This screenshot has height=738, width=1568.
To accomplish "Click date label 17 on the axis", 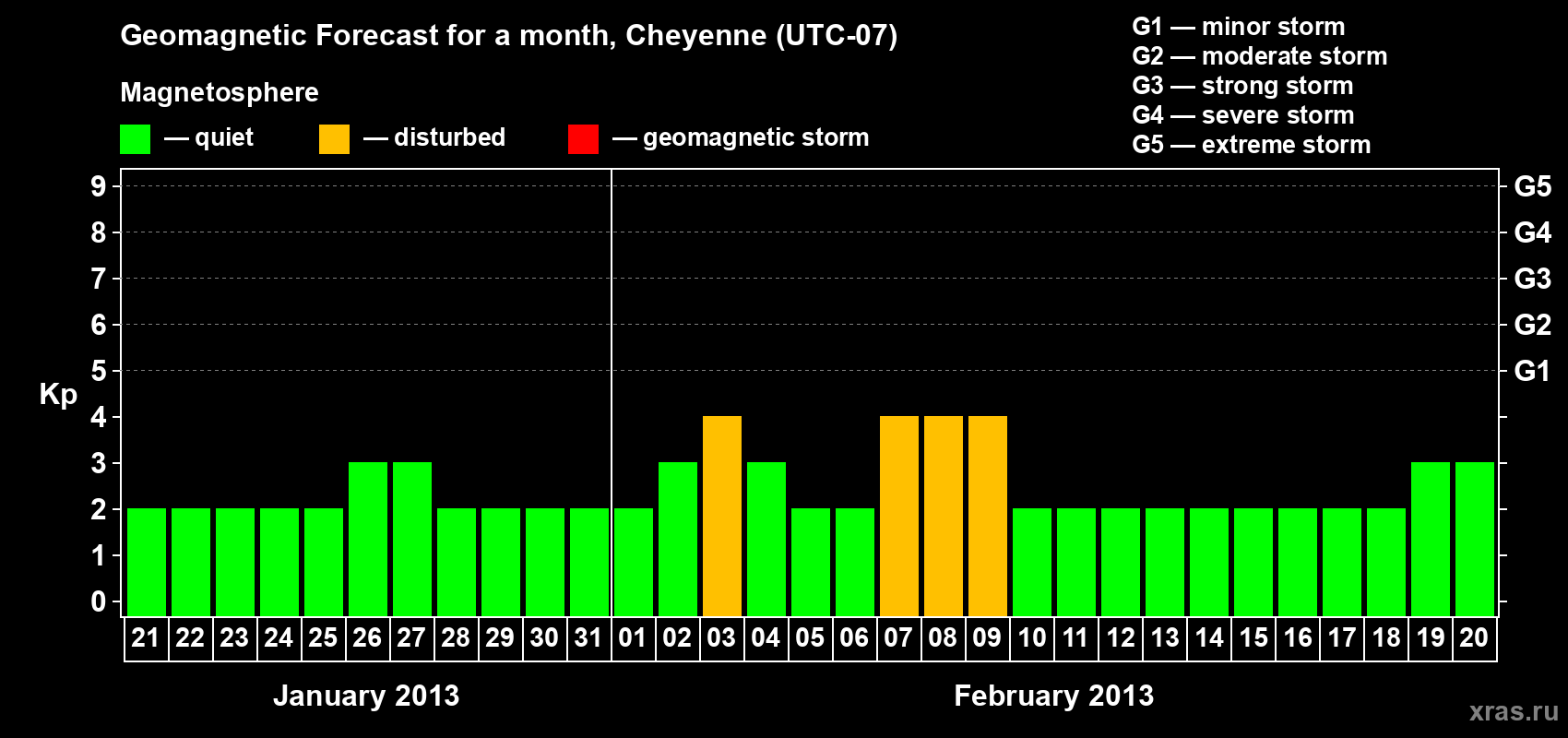I will click(x=1342, y=637).
